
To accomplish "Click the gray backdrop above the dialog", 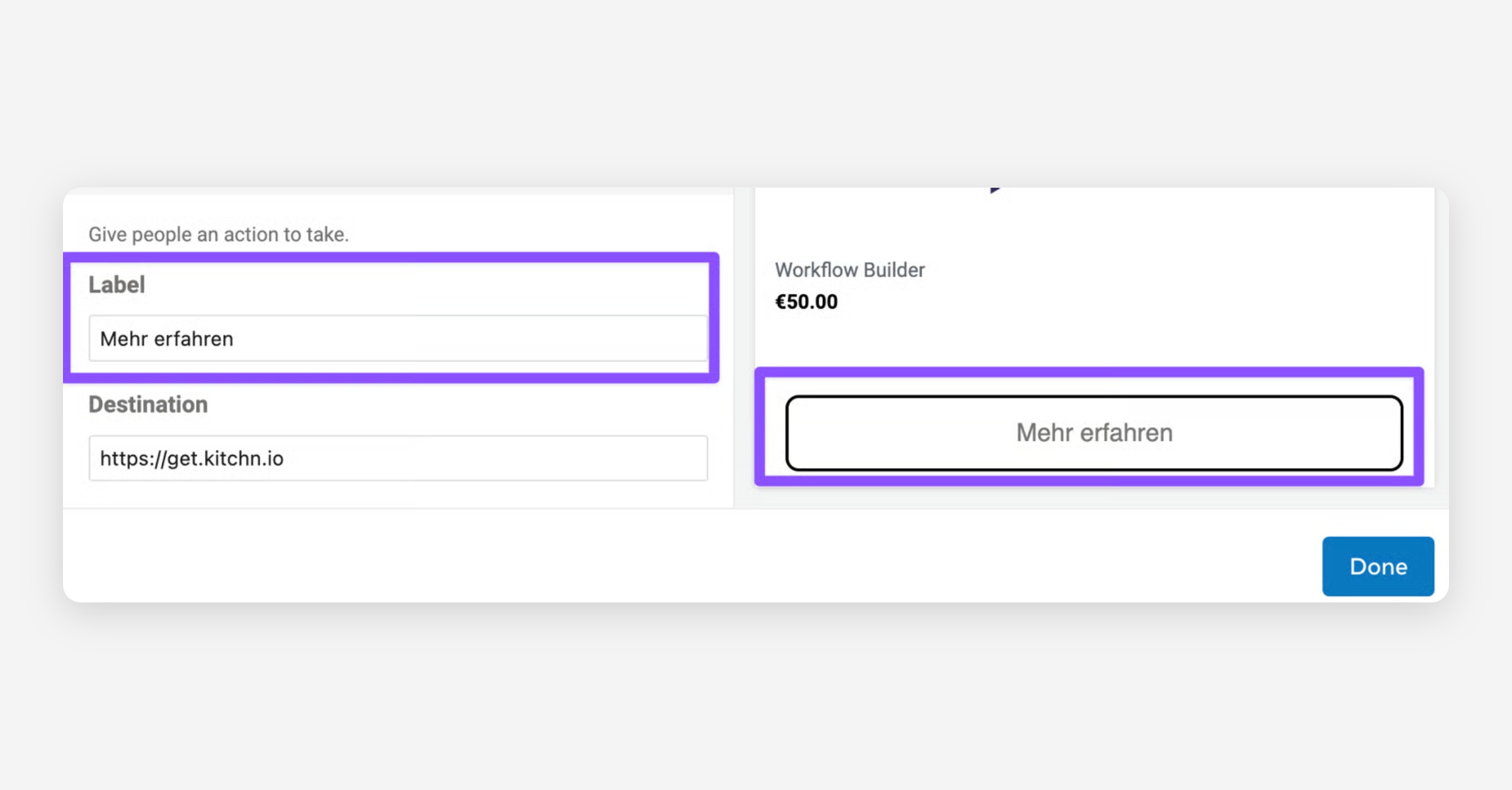I will coord(756,94).
